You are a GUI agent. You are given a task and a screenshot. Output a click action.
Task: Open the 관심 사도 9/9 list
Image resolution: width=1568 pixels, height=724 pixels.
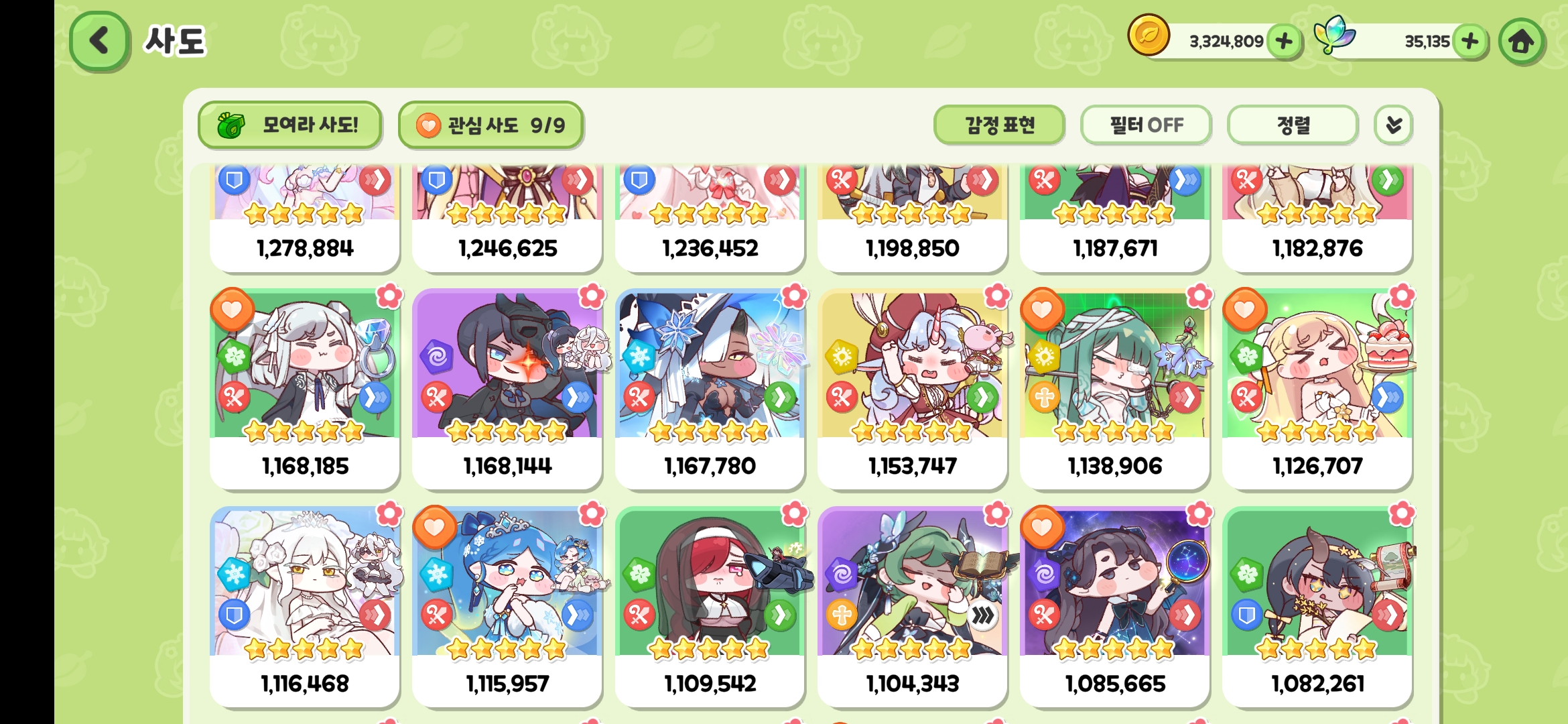point(491,125)
